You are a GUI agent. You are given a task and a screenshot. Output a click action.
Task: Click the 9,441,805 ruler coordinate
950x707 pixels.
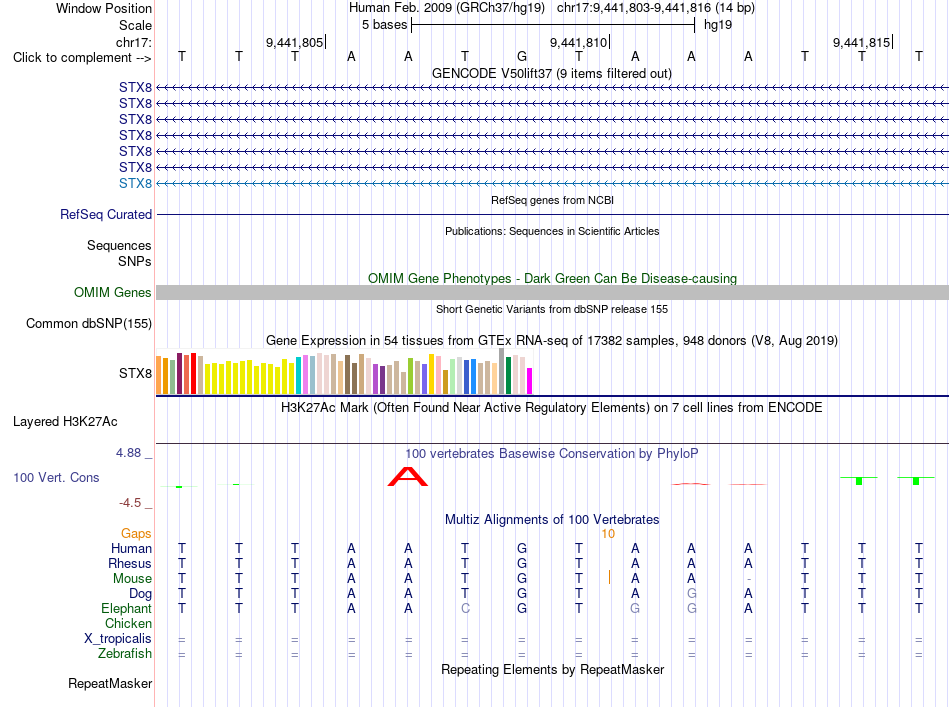pyautogui.click(x=294, y=42)
